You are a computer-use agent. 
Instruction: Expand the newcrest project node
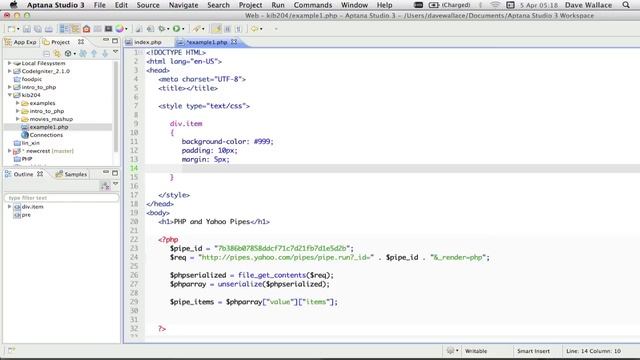point(9,151)
